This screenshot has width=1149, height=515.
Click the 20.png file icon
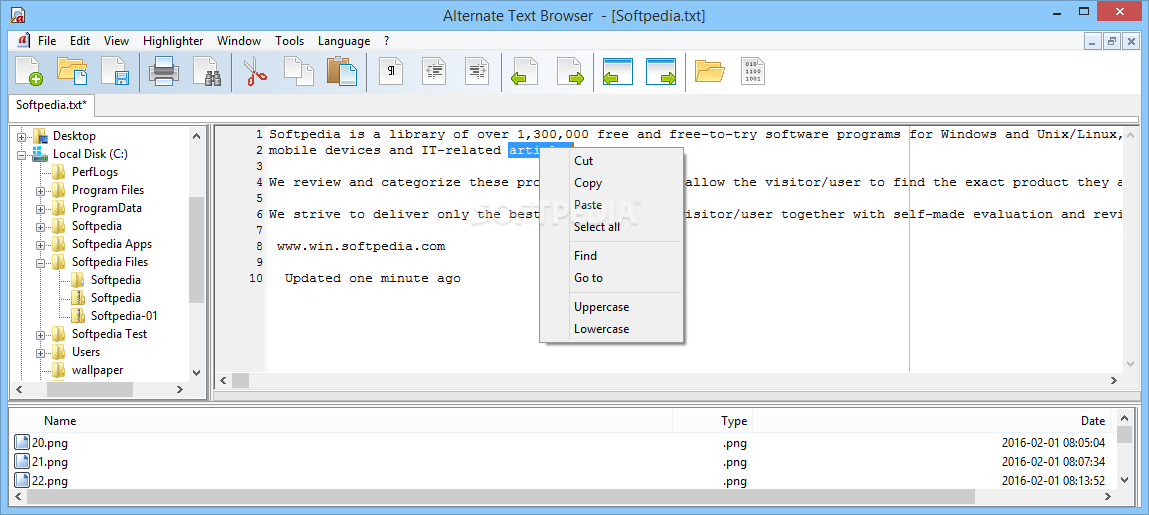coord(23,442)
